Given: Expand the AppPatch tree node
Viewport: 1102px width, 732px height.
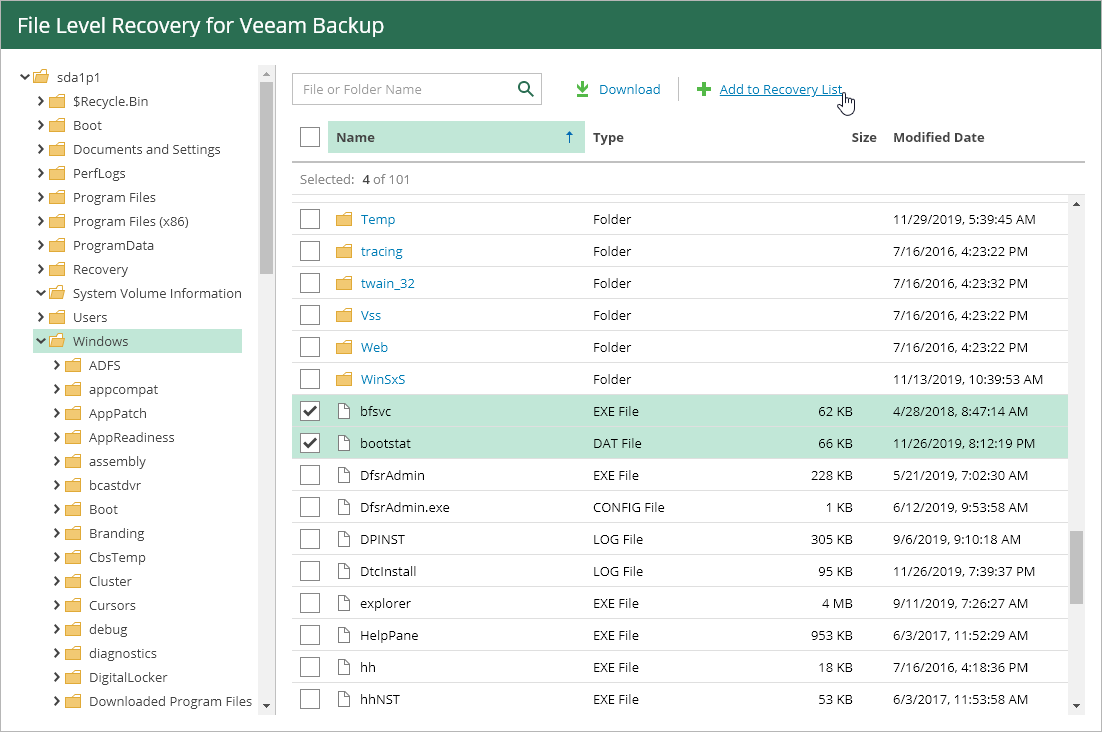Looking at the screenshot, I should [57, 413].
